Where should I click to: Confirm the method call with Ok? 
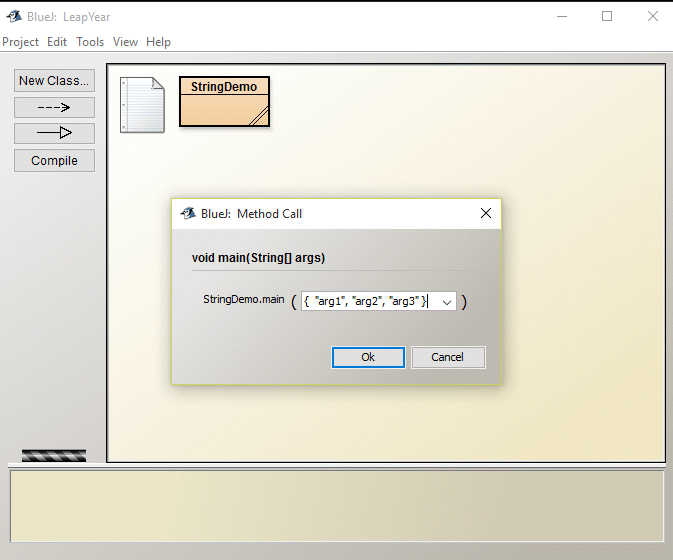pos(368,357)
